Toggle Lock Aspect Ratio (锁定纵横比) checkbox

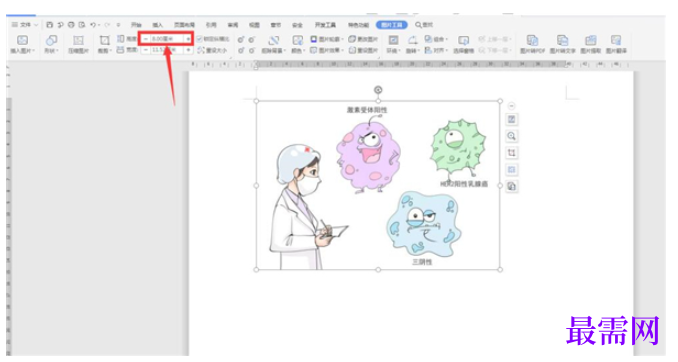click(x=199, y=39)
